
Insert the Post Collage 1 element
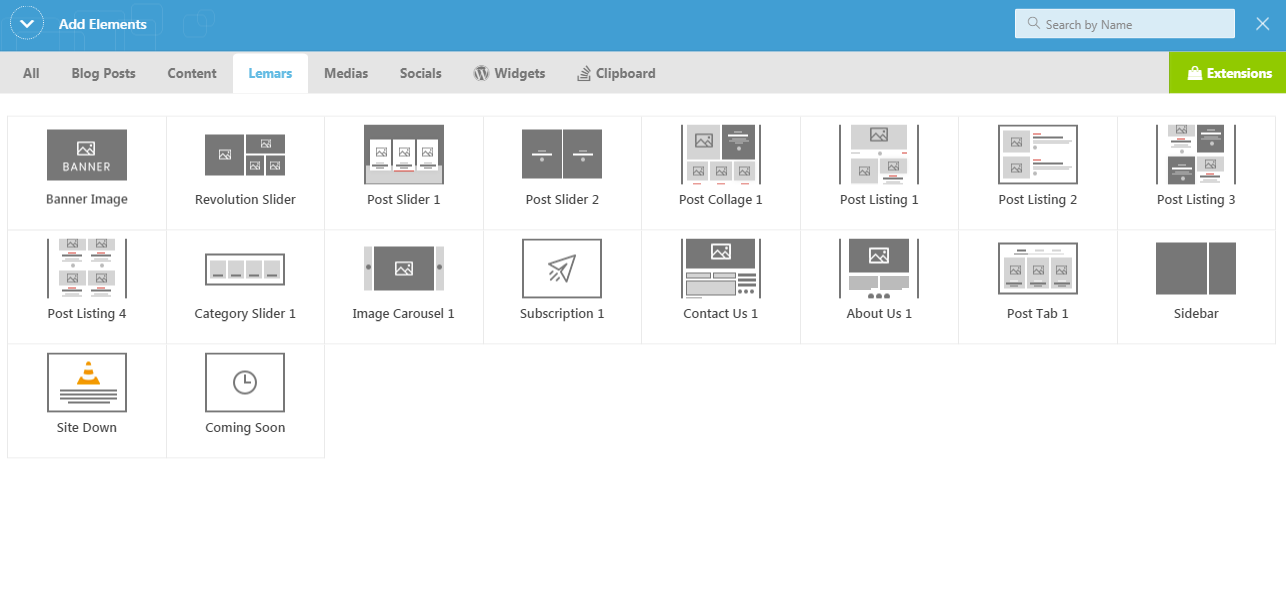(x=720, y=156)
